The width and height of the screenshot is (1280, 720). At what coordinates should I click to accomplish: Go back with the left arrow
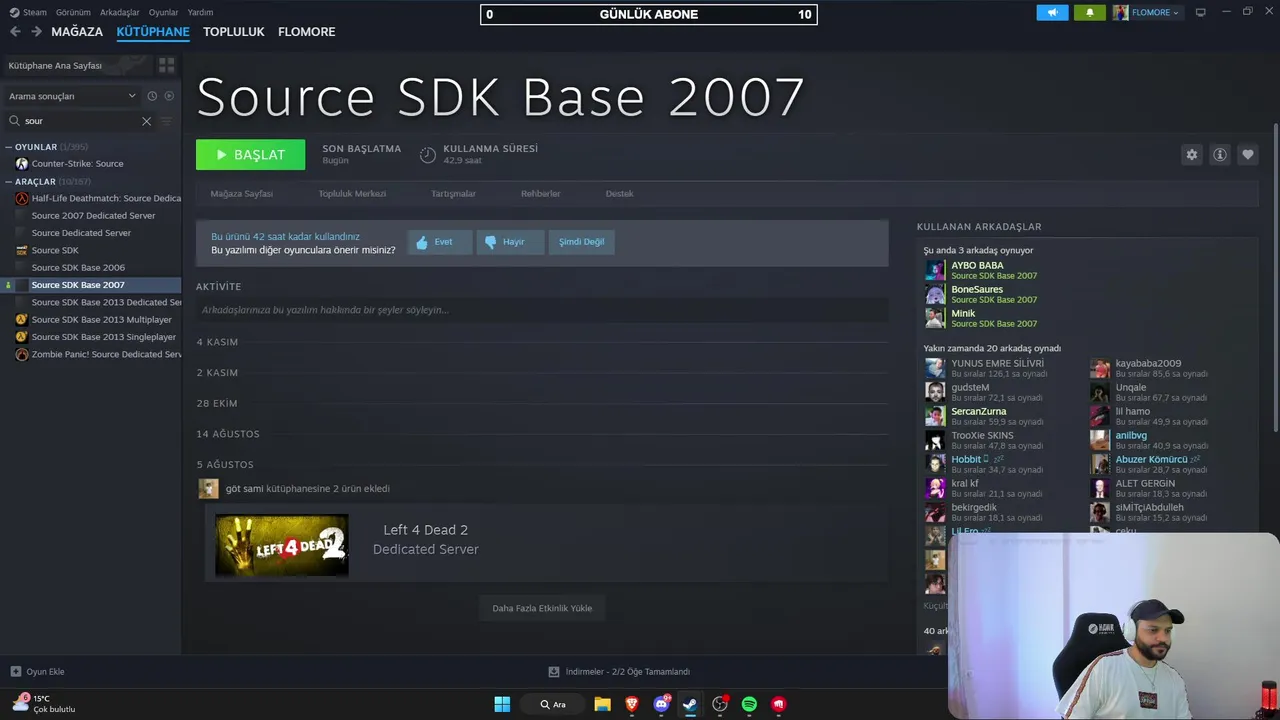[14, 32]
